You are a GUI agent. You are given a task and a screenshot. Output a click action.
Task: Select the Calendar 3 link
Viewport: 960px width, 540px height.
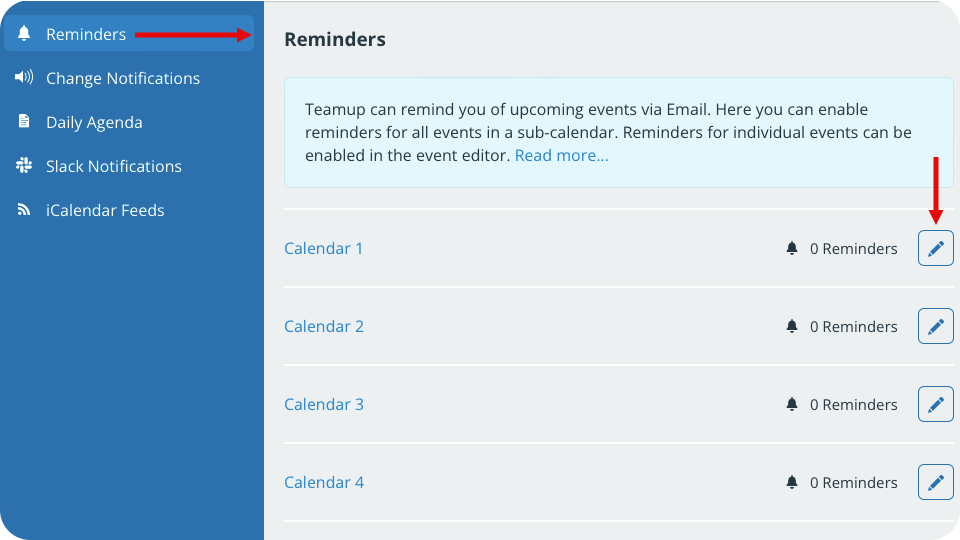(324, 404)
